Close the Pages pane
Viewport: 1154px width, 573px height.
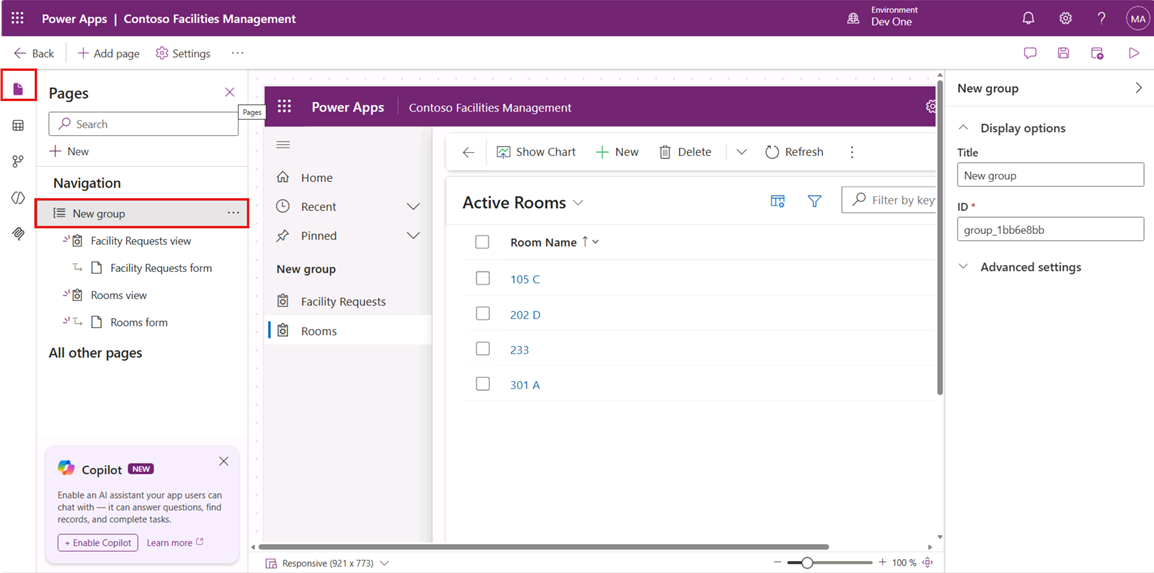tap(230, 92)
